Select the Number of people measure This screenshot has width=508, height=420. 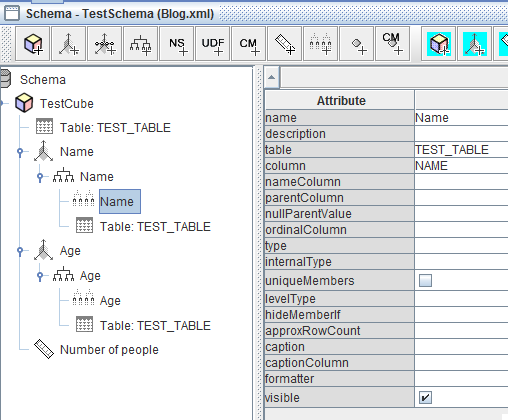coord(109,350)
